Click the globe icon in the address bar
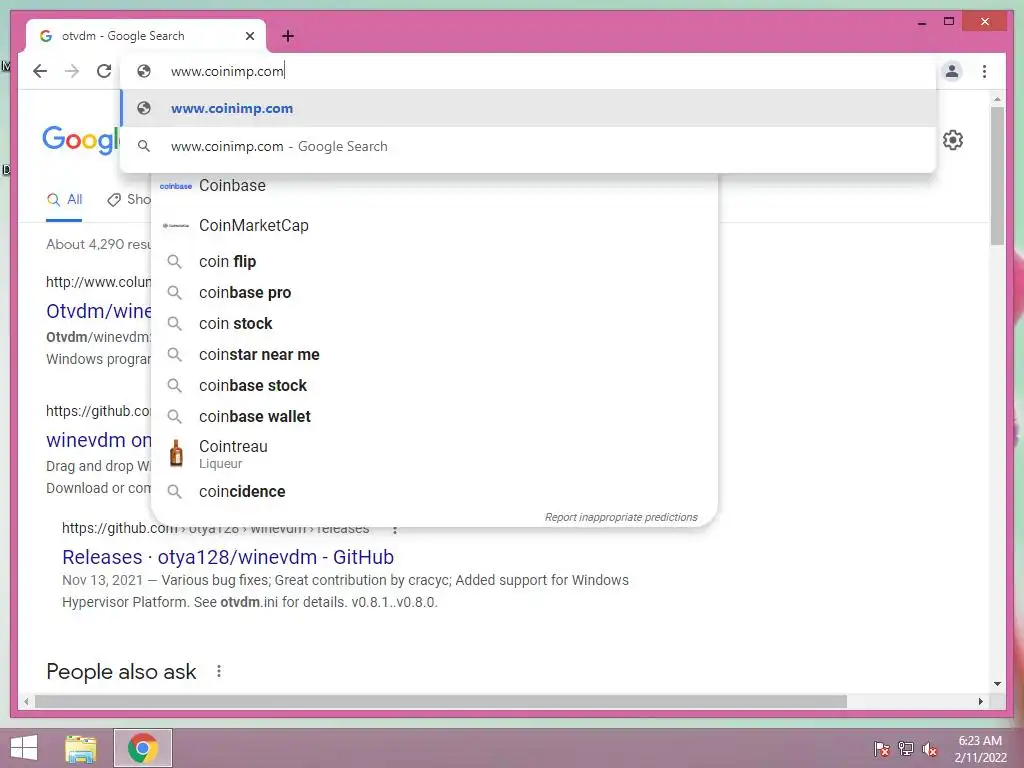The image size is (1024, 768). pos(144,71)
